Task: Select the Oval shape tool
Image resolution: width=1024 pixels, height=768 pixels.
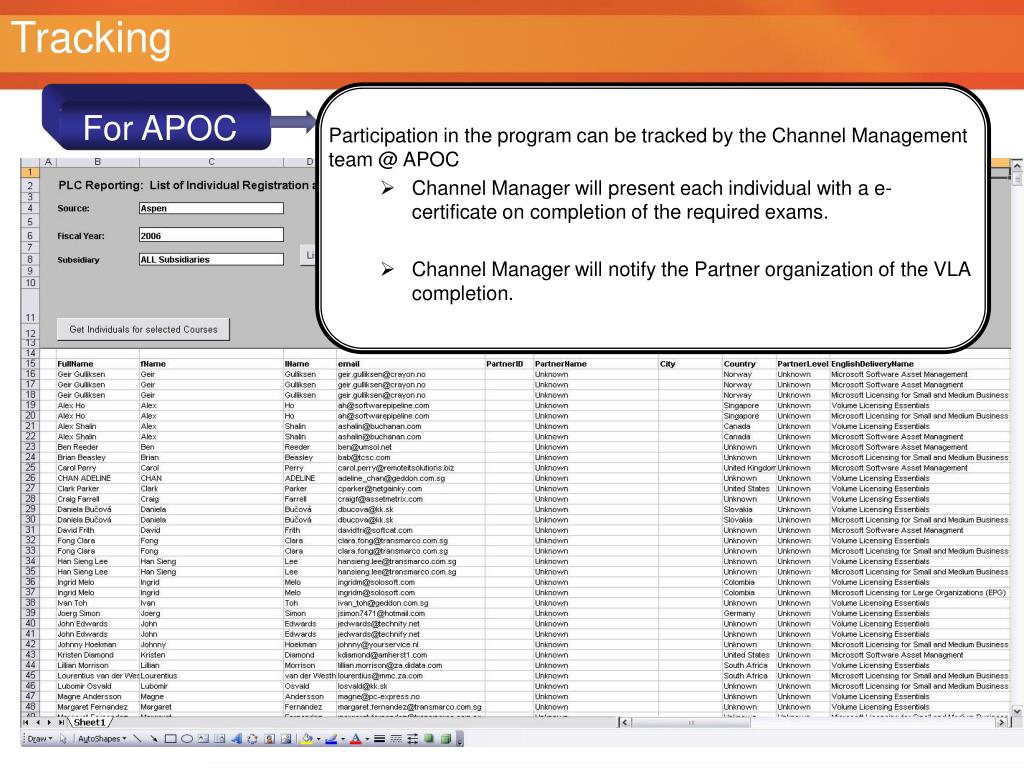Action: [187, 739]
